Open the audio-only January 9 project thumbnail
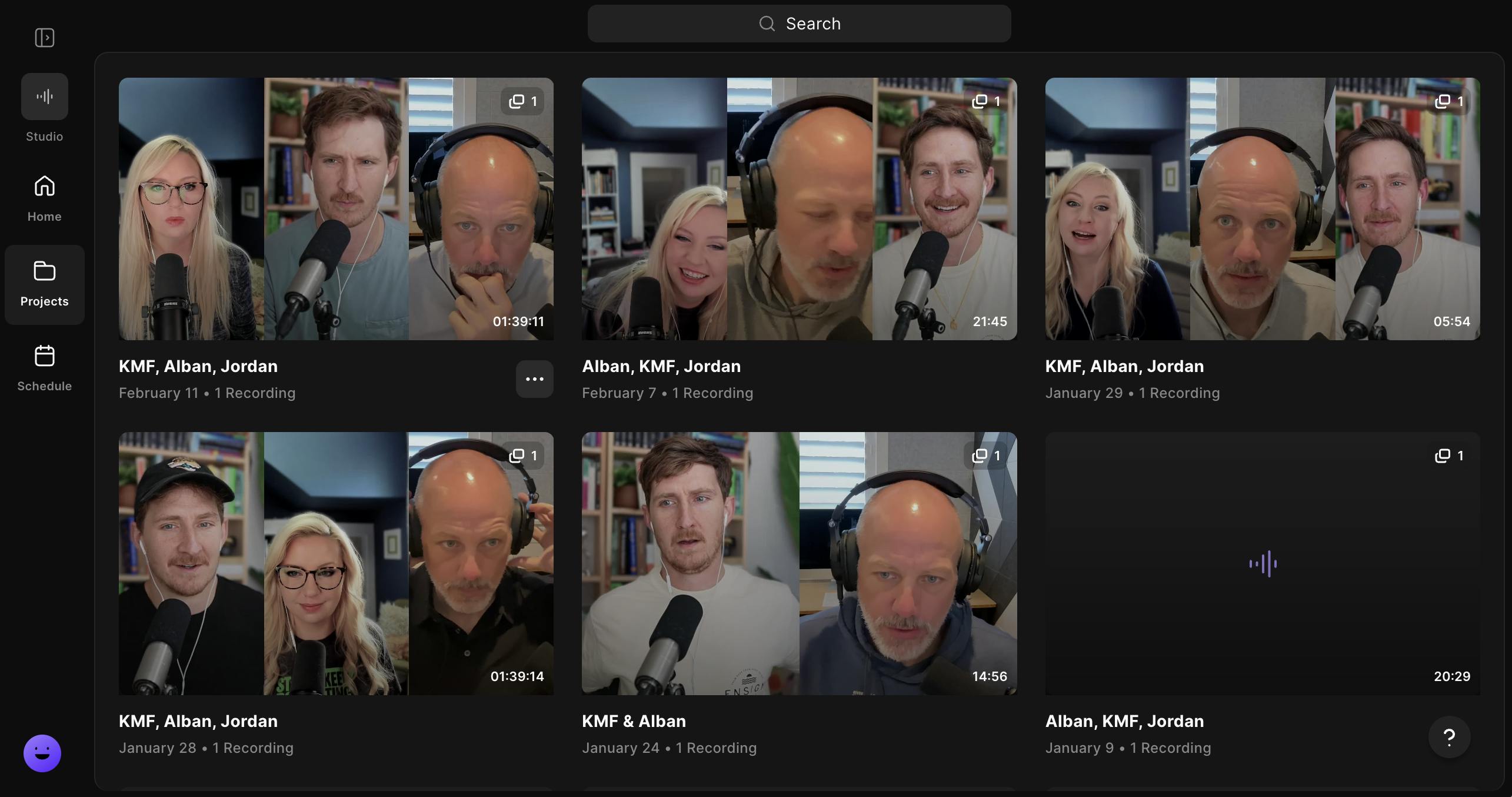 (1262, 563)
